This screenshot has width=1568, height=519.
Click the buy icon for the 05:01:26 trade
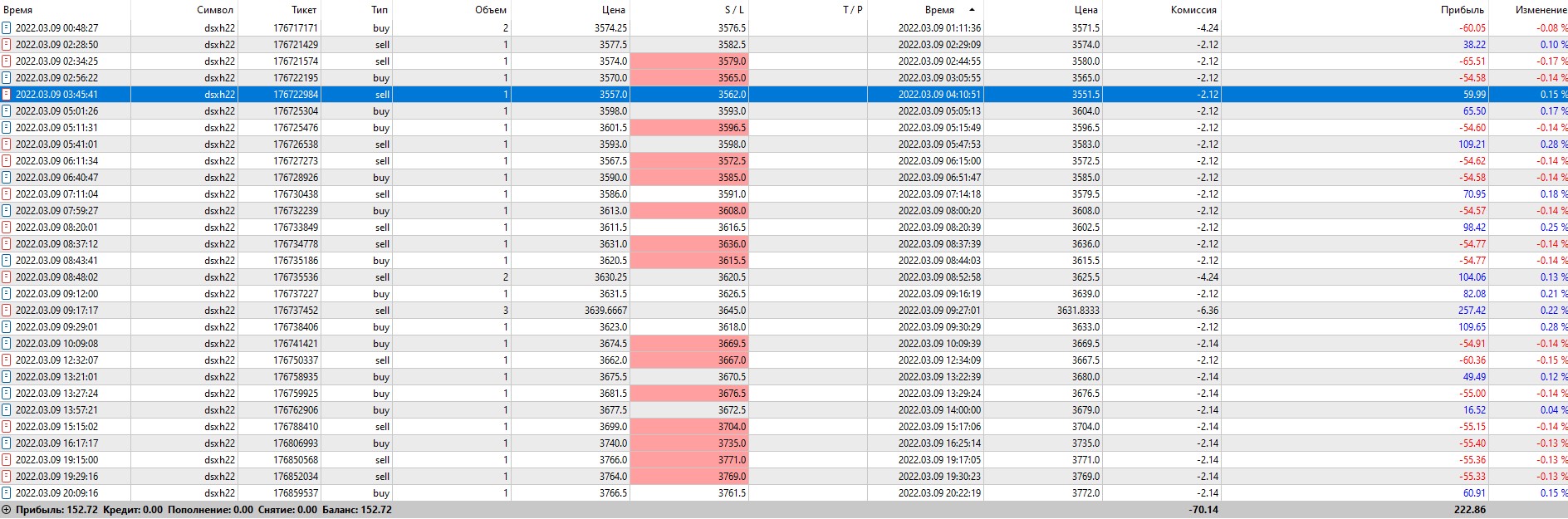(7, 111)
